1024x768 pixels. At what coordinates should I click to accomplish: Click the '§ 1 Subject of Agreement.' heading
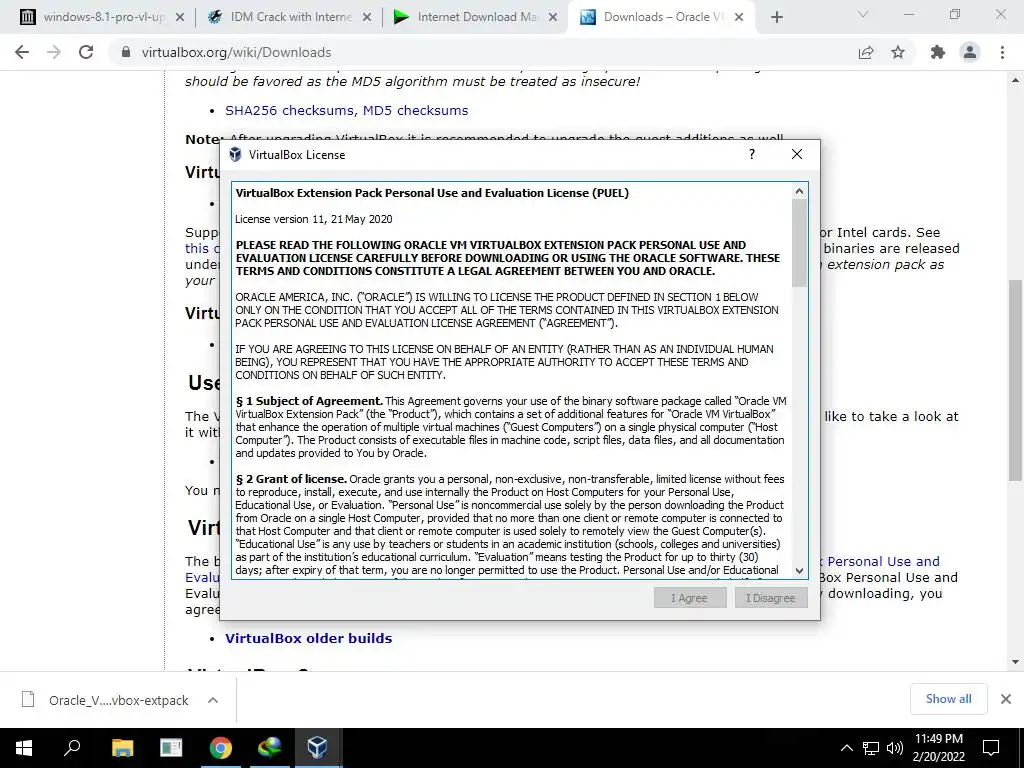(309, 401)
